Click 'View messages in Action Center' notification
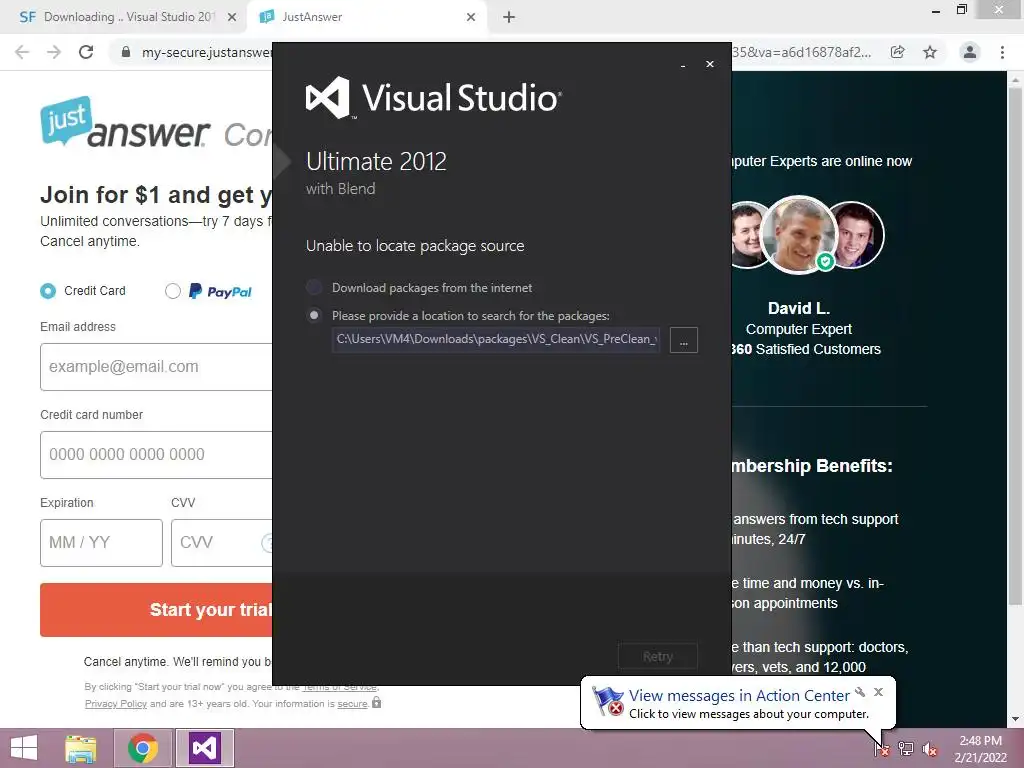 pos(739,696)
